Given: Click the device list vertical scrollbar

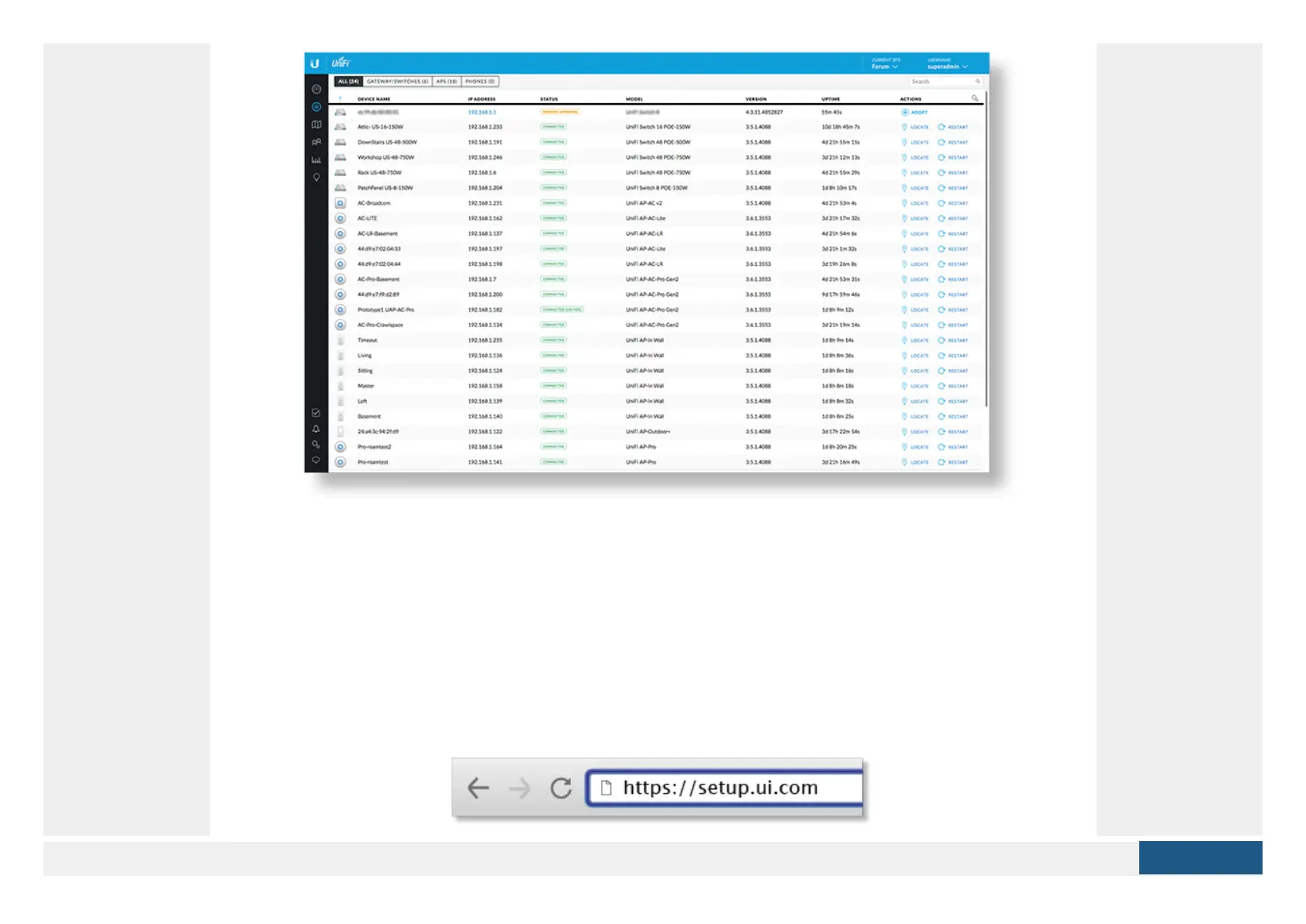Looking at the screenshot, I should pos(986,248).
